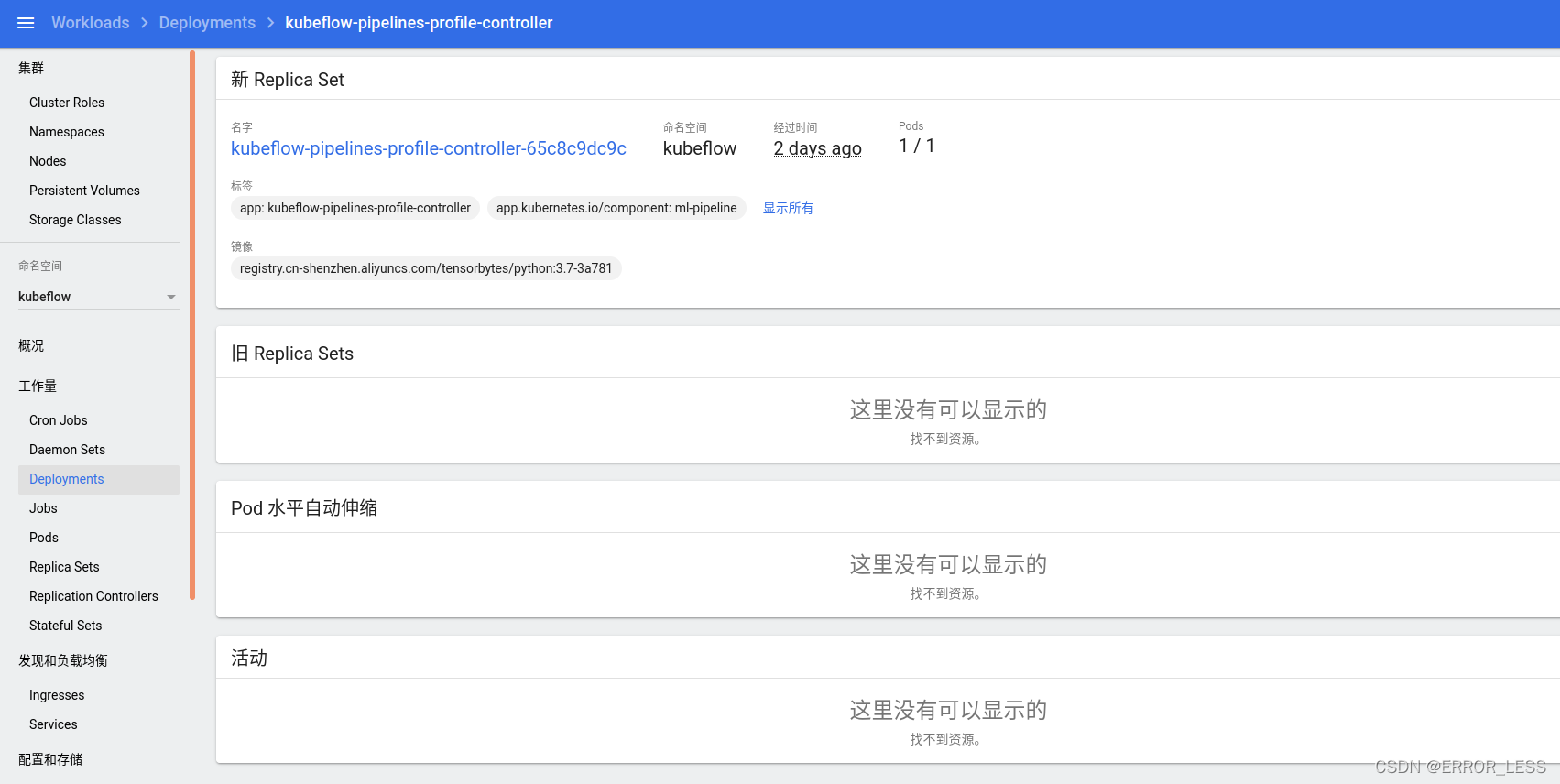This screenshot has height=784, width=1560.
Task: Click the 'Pod 水平自动伸缩' heading
Action: click(304, 508)
